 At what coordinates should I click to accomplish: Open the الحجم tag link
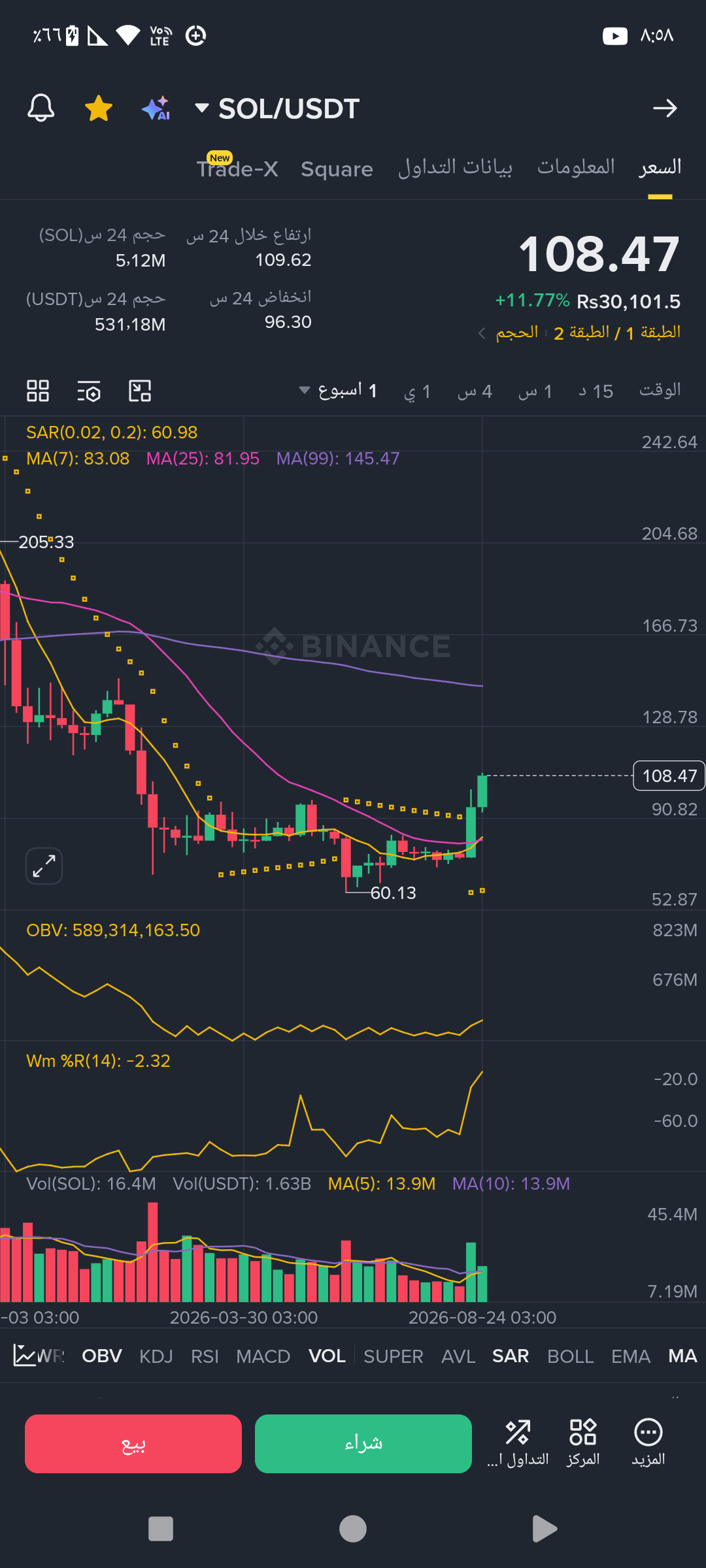516,333
